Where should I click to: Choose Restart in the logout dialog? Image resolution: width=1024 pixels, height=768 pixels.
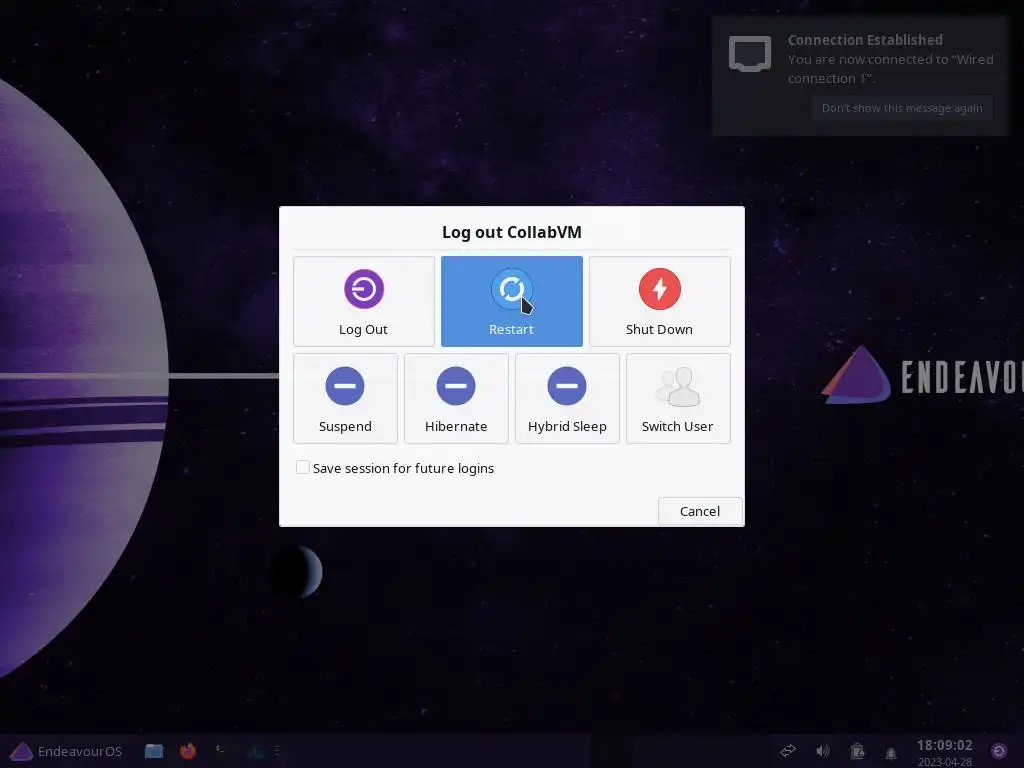(x=511, y=301)
